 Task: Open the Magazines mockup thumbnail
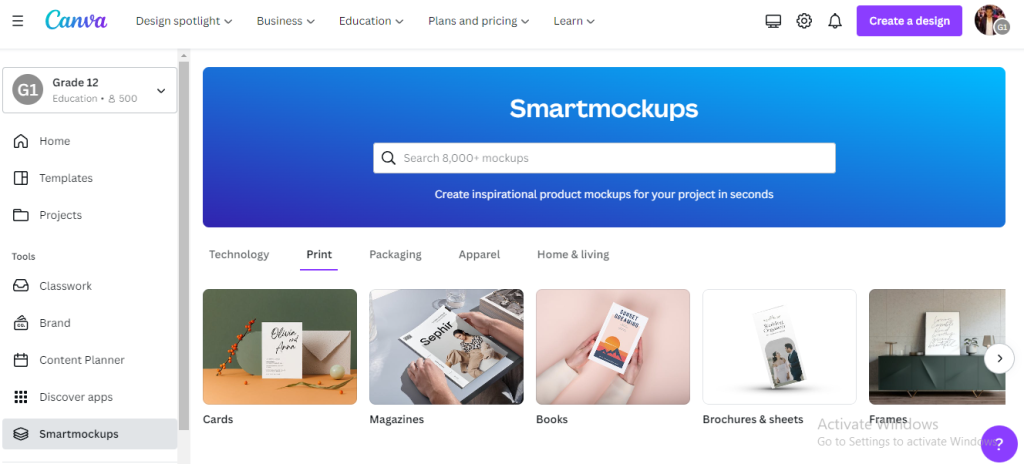tap(446, 347)
